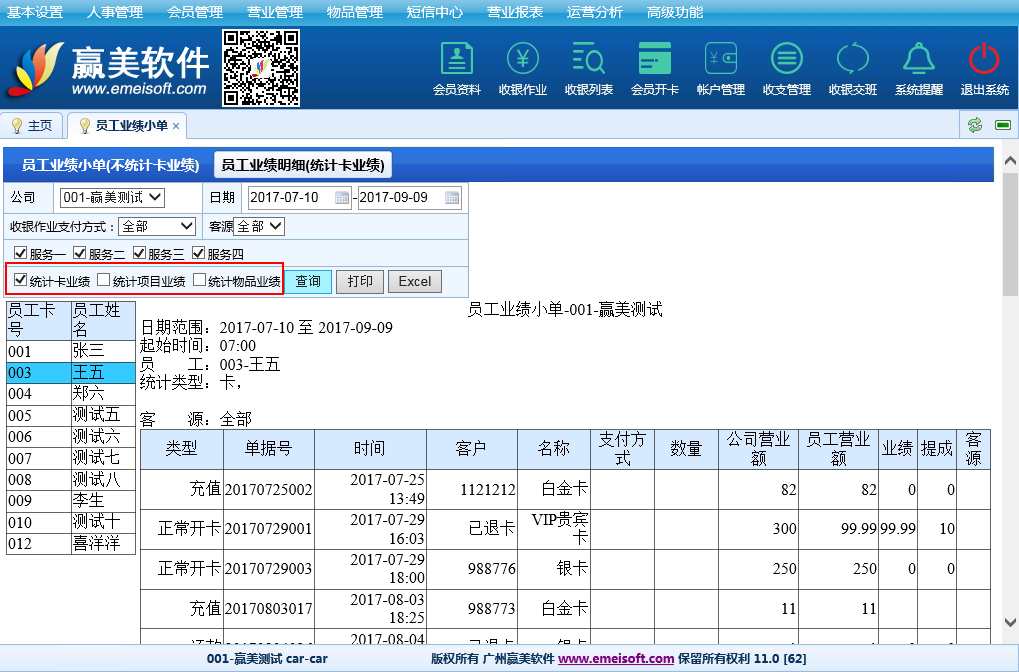Expand the 公司 dropdown showing 001-赢美测试
The height and width of the screenshot is (672, 1019).
[x=112, y=197]
